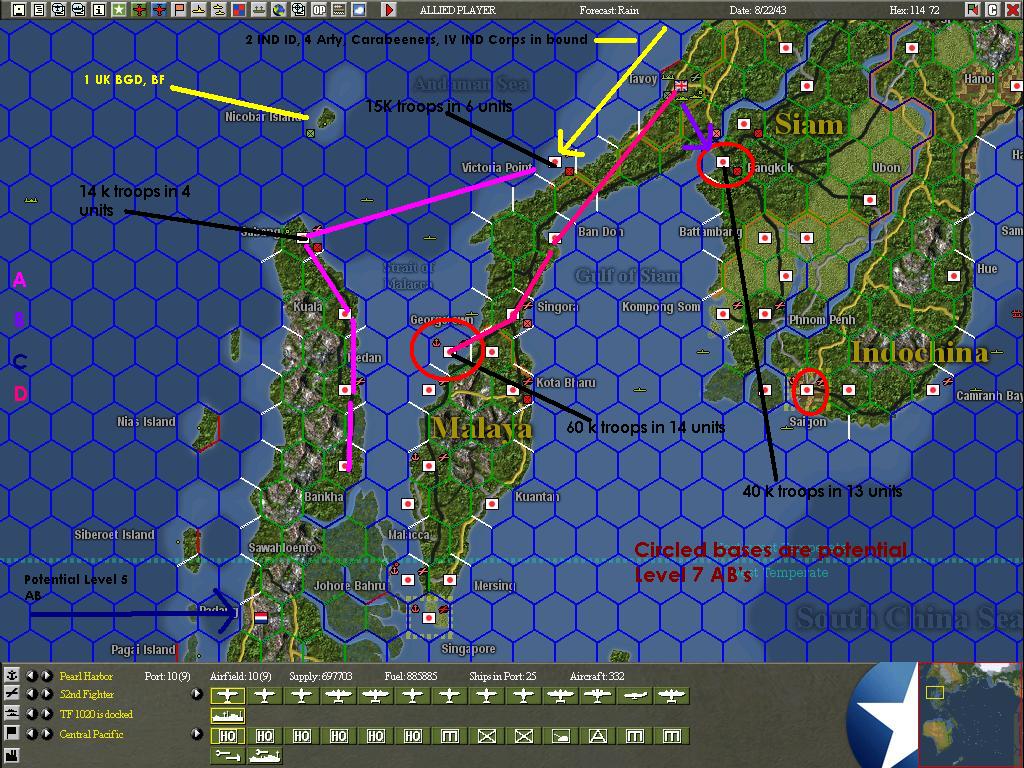
Task: Select the tank unit icon in land row
Action: (x=560, y=736)
